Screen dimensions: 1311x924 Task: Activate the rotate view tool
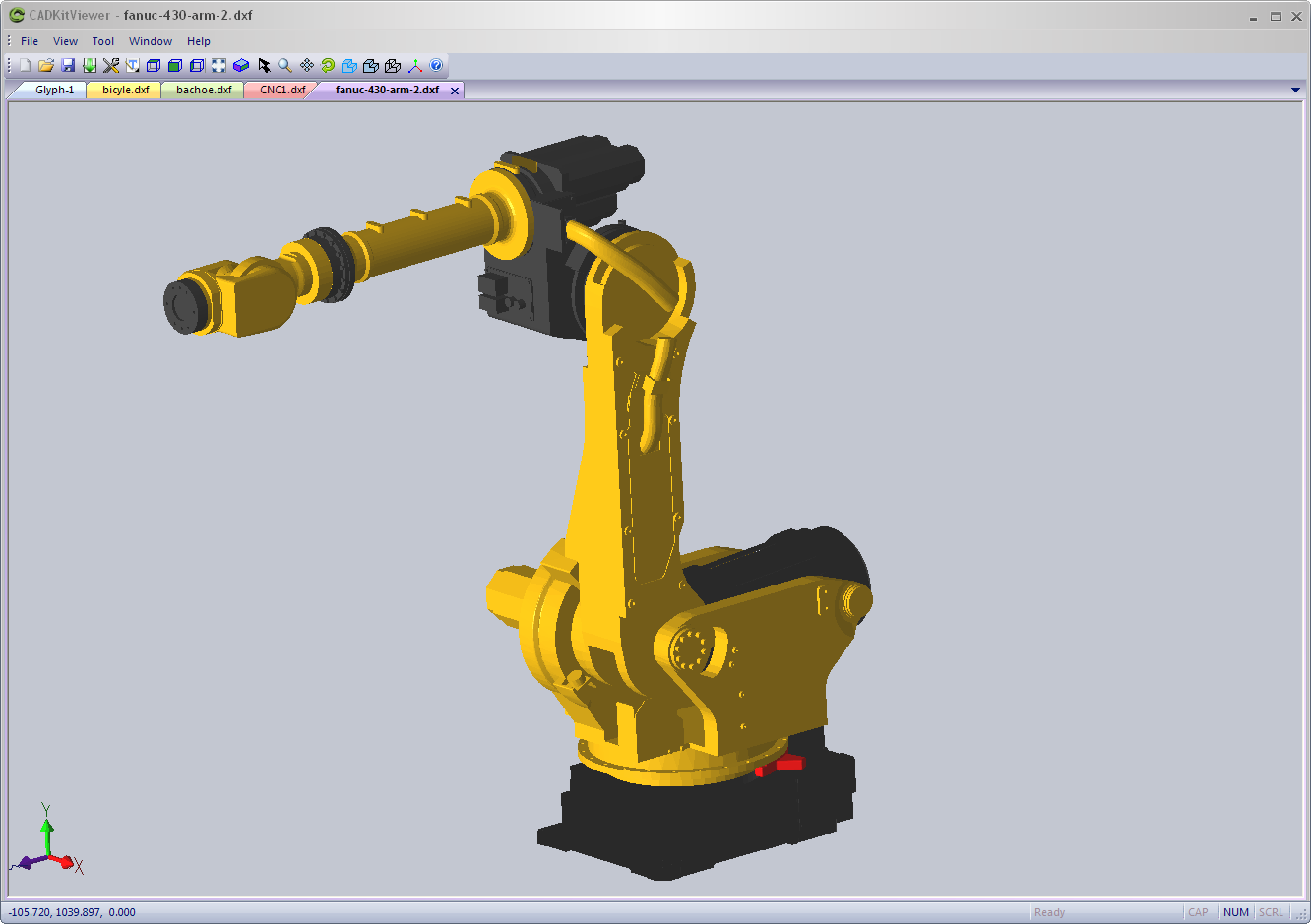(x=327, y=65)
